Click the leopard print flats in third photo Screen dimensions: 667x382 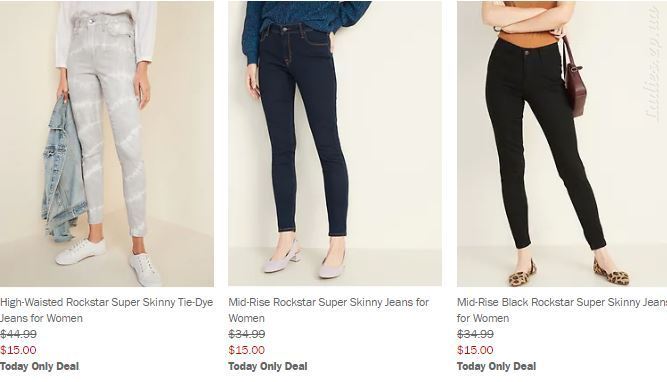pos(569,274)
